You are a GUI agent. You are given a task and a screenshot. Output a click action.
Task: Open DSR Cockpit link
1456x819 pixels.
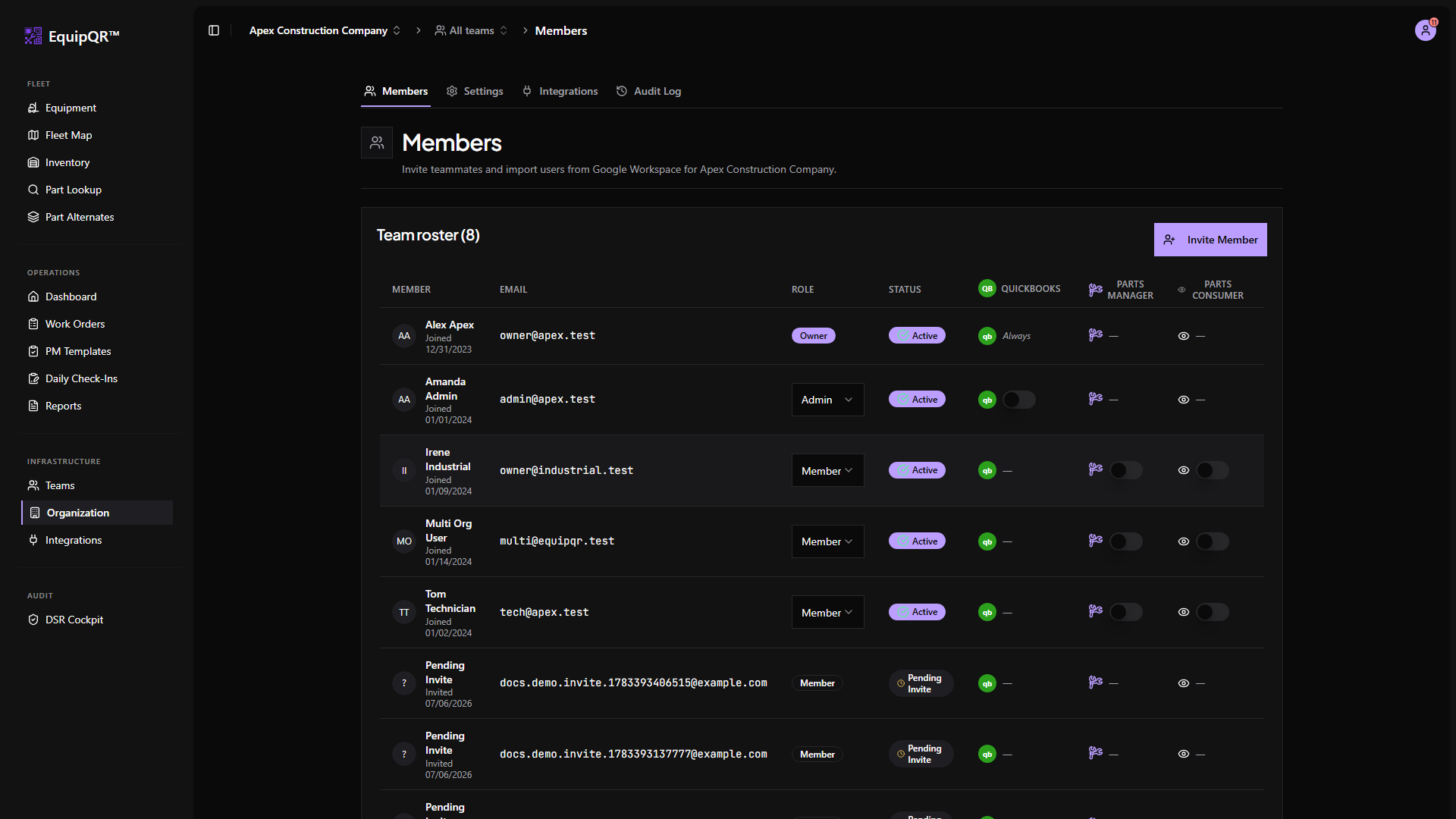[98, 620]
